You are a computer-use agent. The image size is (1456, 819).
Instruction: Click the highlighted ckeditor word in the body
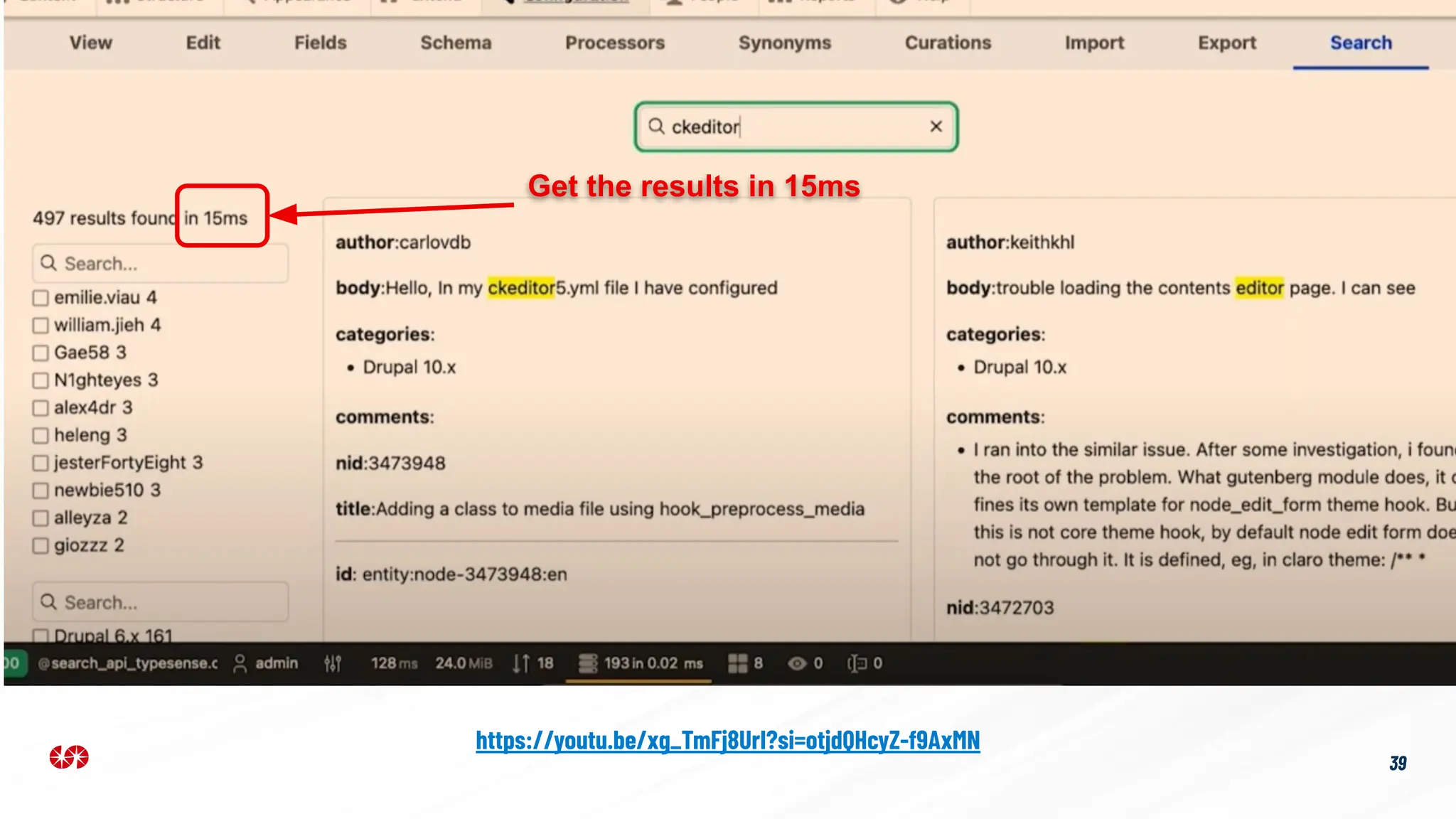tap(521, 288)
